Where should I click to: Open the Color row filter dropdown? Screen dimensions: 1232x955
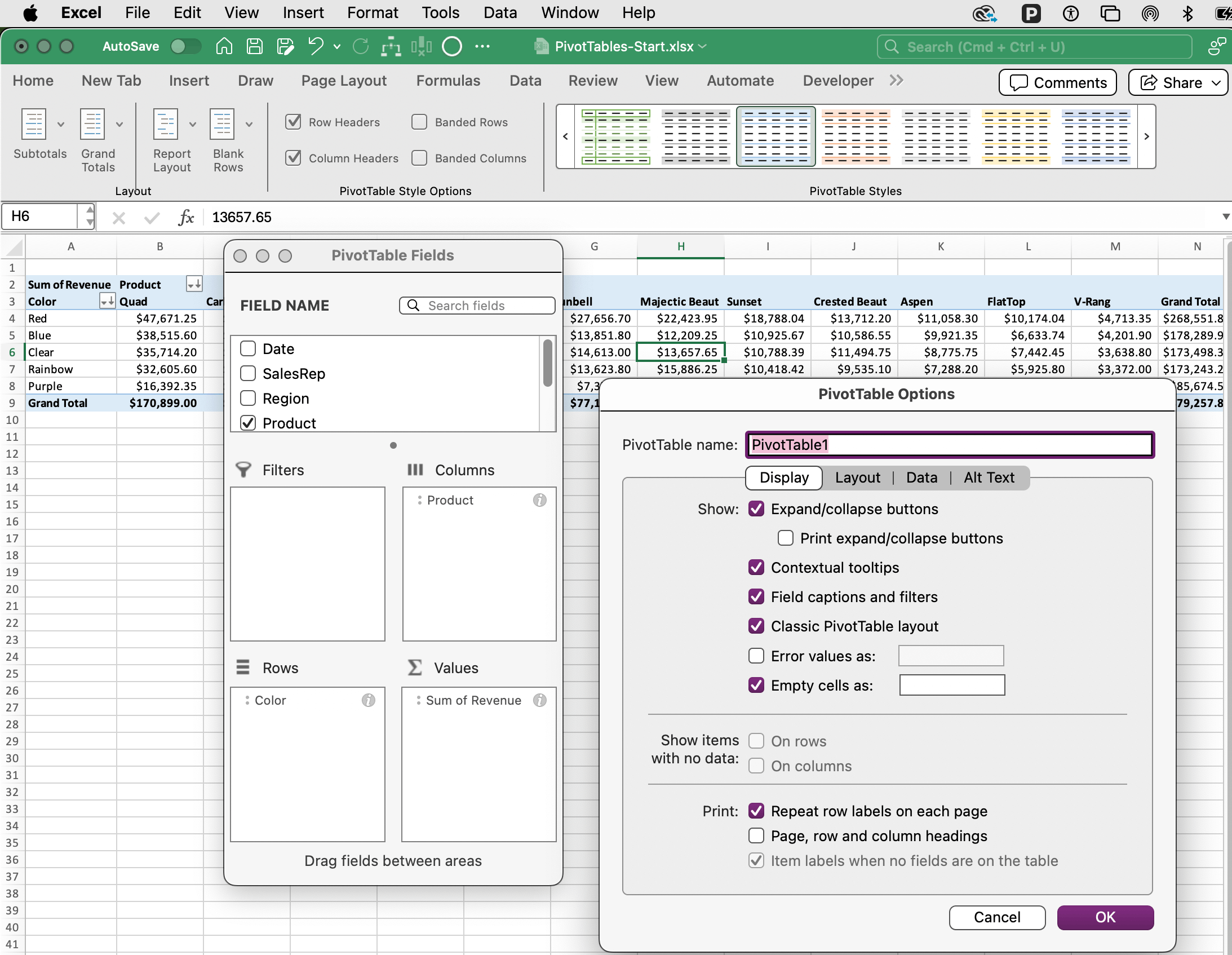coord(107,302)
